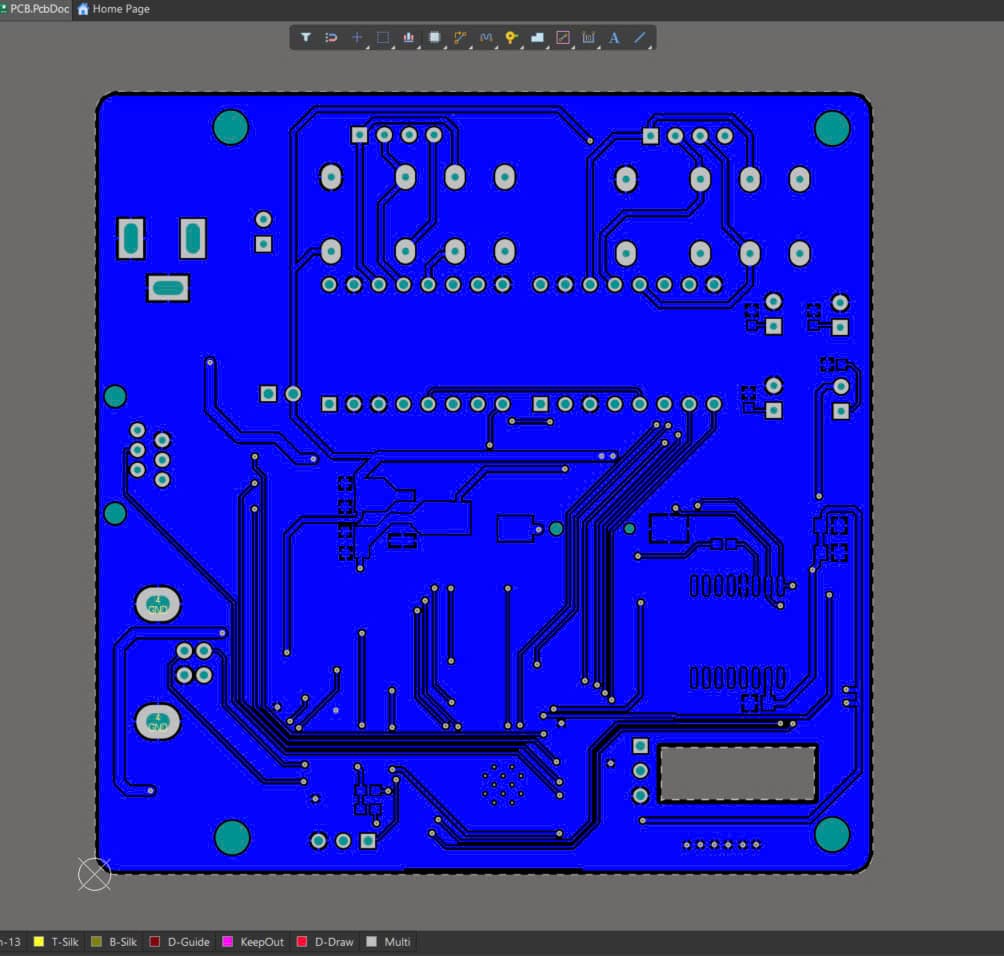
Task: Click the selection filter funnel icon
Action: click(305, 38)
